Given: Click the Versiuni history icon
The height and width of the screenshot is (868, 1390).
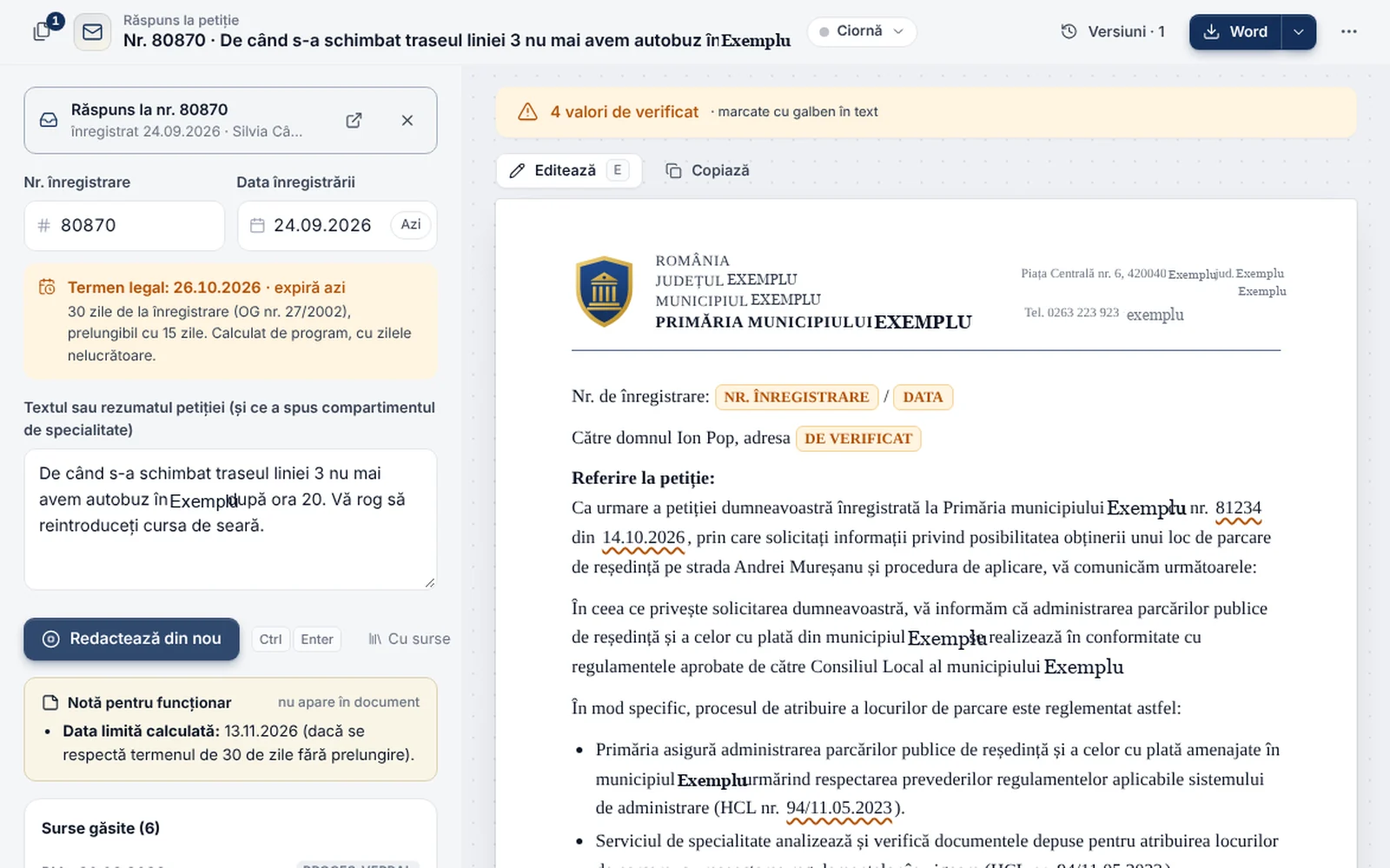Looking at the screenshot, I should 1069,31.
